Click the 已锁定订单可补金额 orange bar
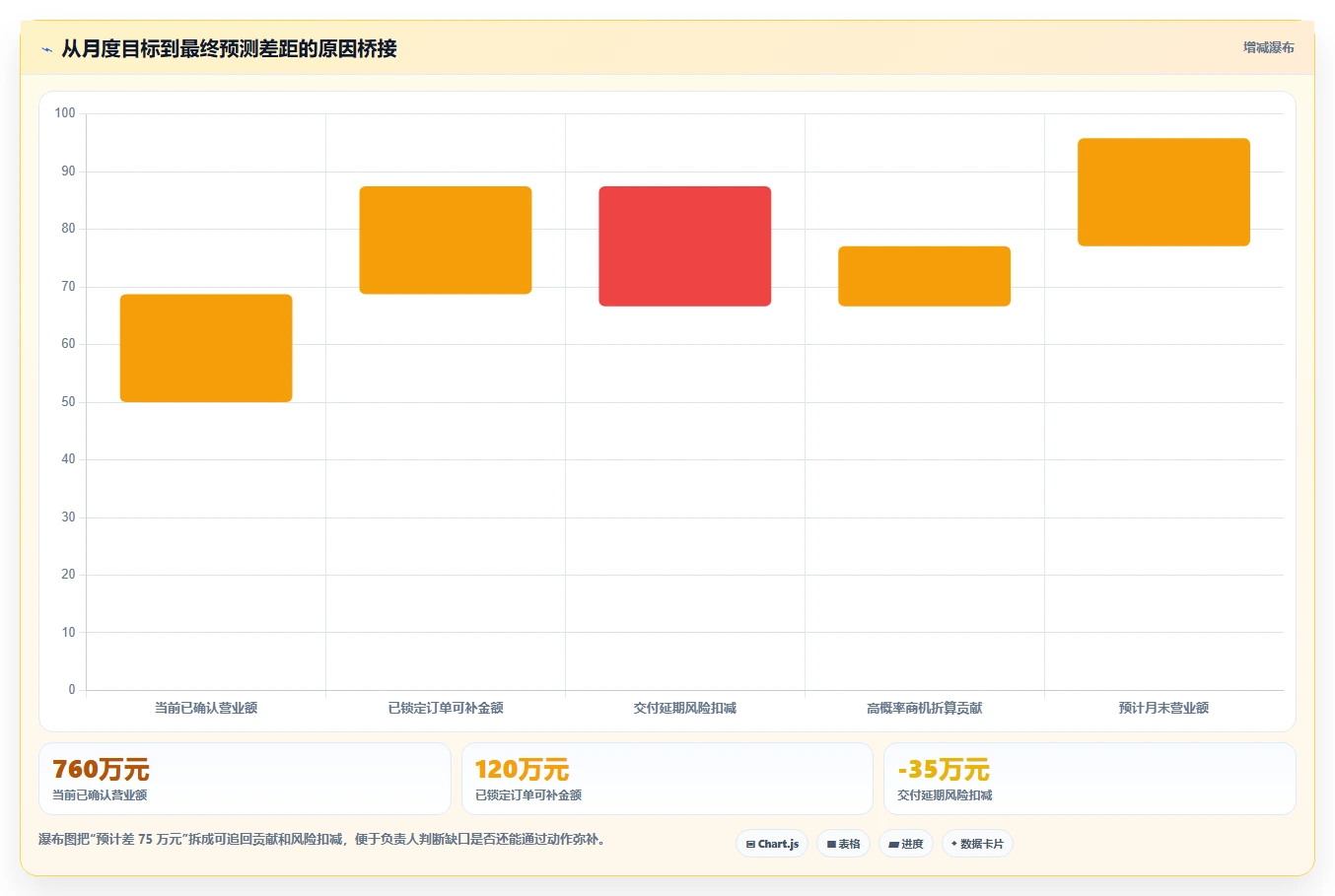Image resolution: width=1335 pixels, height=896 pixels. click(x=446, y=241)
